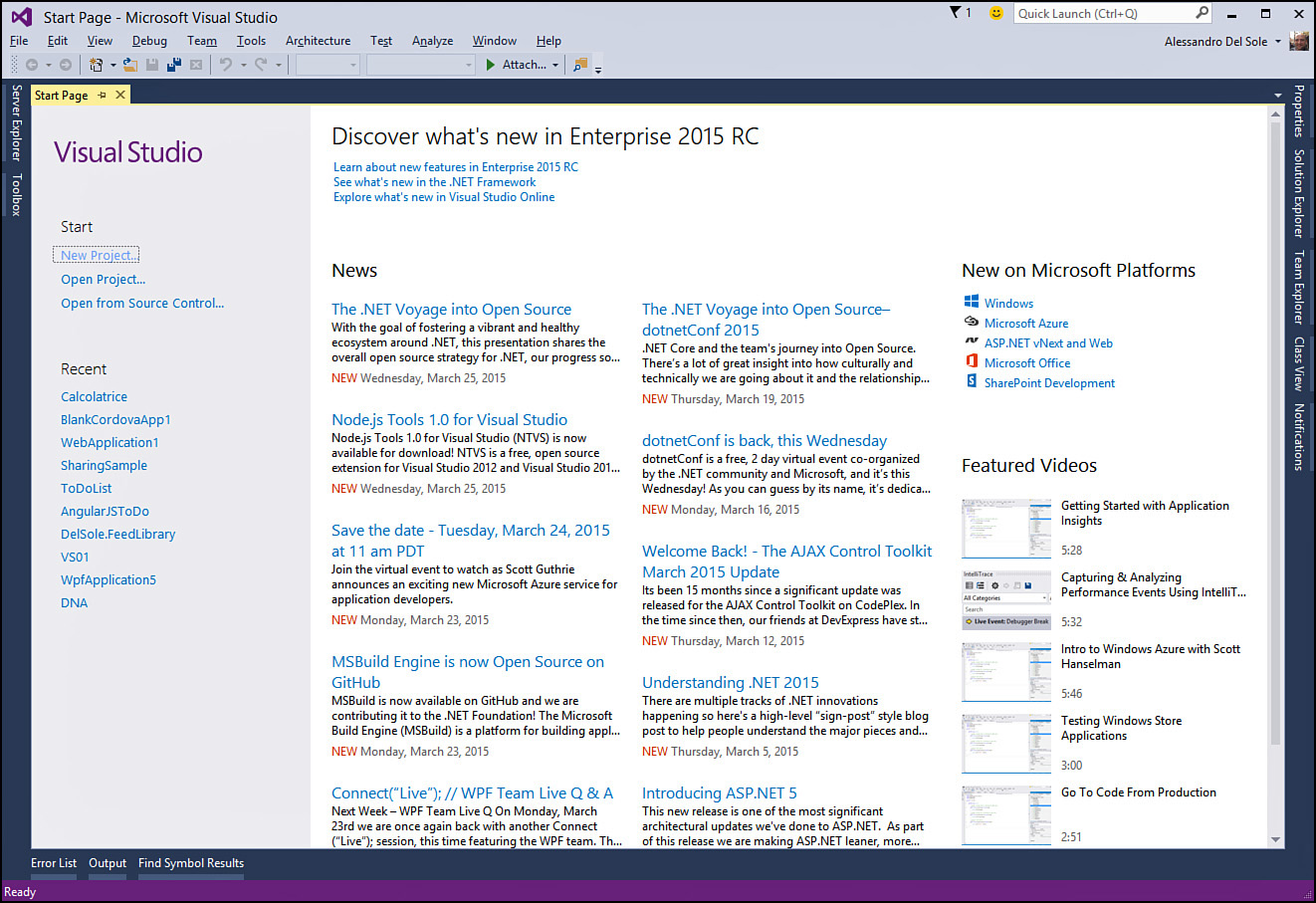
Task: Click the Navigate Backward toolbar icon
Action: [32, 65]
